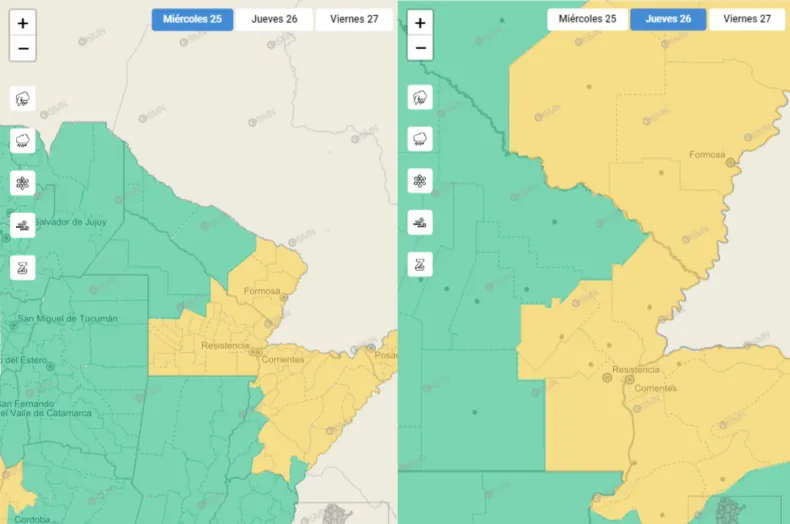790x524 pixels.
Task: Select storm alert icon on left map
Action: point(23,98)
